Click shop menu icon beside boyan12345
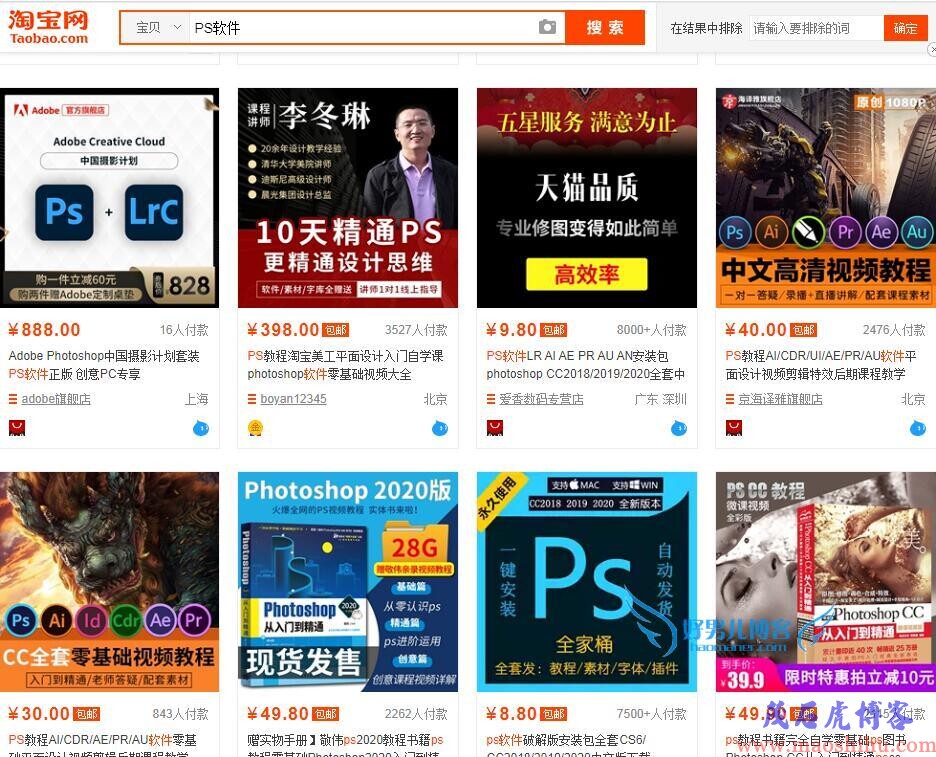Image resolution: width=936 pixels, height=757 pixels. (251, 399)
